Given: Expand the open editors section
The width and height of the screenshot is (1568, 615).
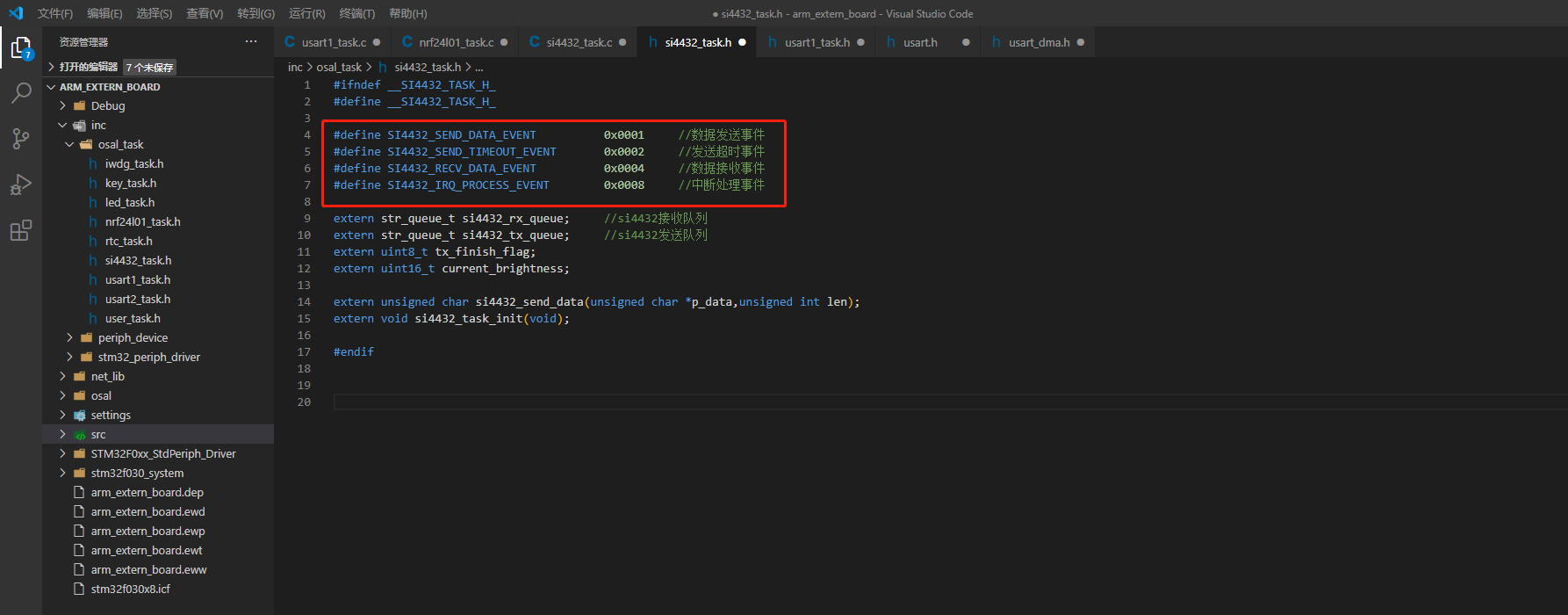Looking at the screenshot, I should [x=88, y=67].
